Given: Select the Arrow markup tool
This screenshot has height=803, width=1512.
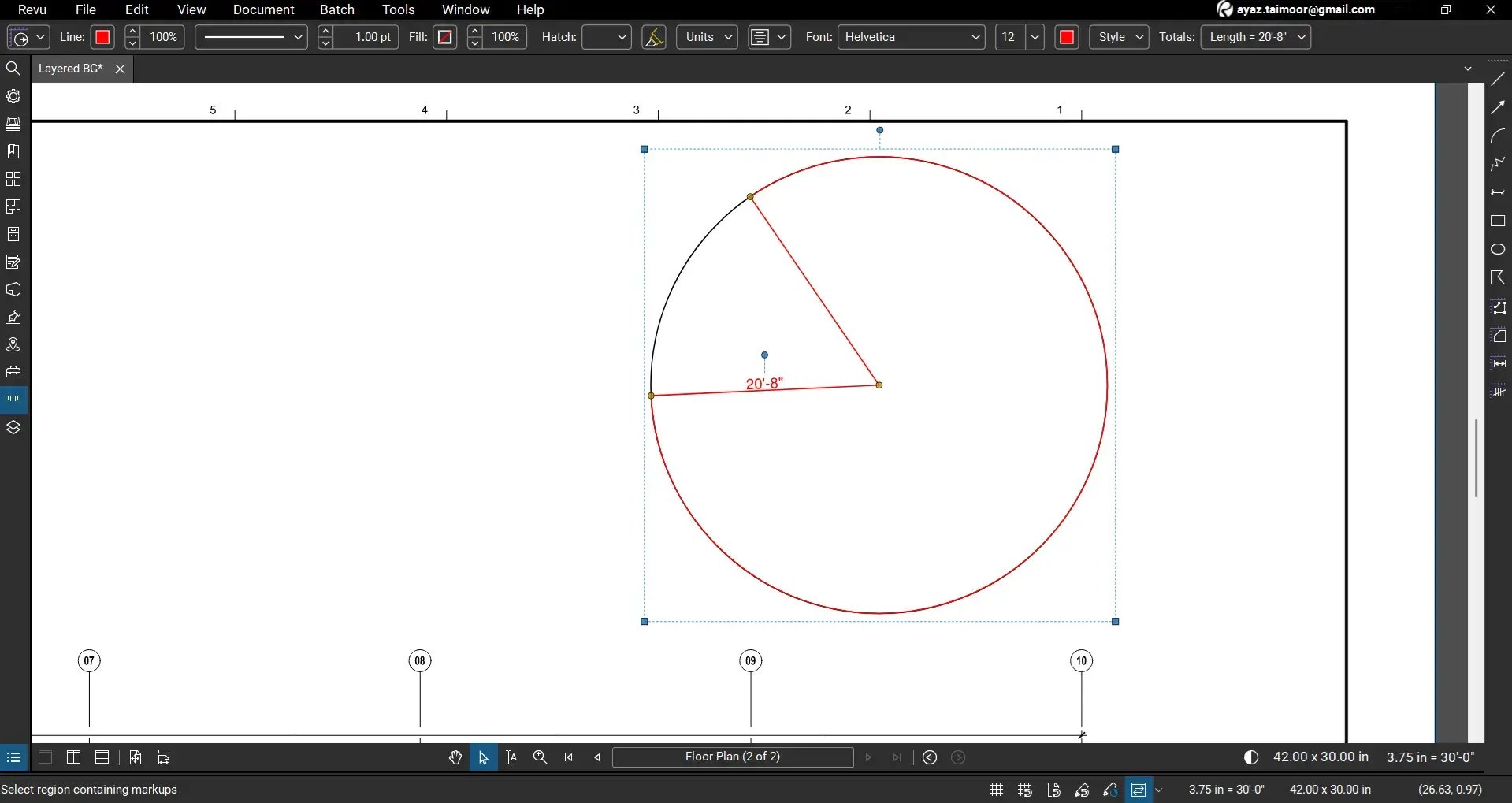Looking at the screenshot, I should tap(1498, 106).
